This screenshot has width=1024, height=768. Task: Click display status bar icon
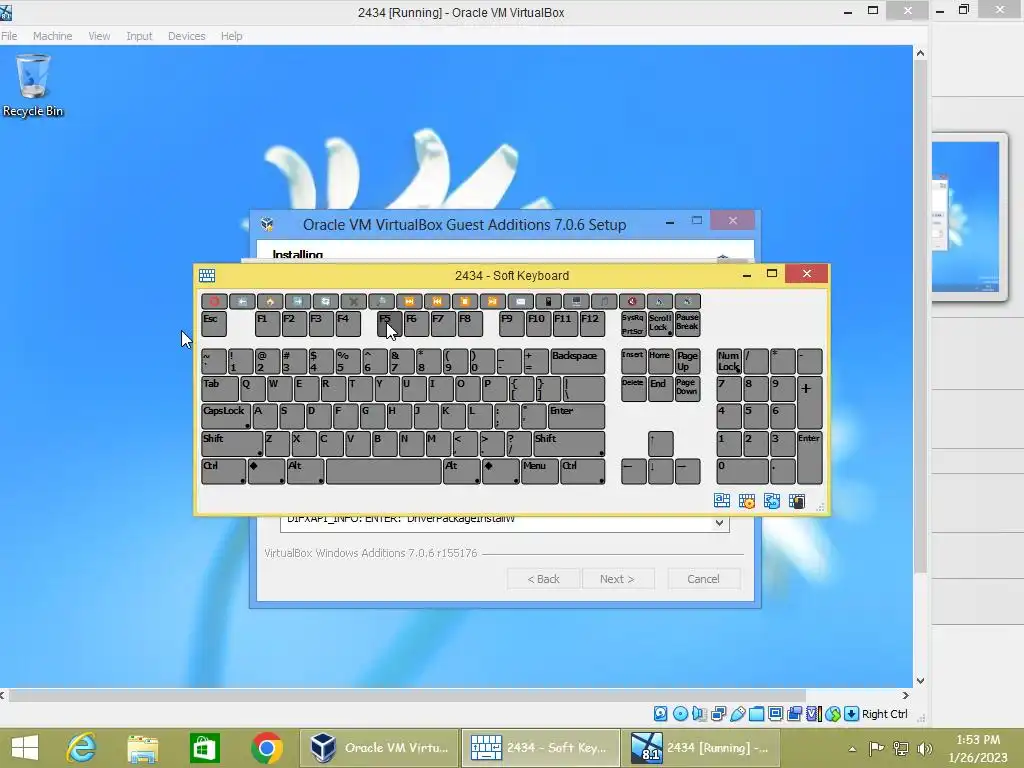click(x=775, y=714)
